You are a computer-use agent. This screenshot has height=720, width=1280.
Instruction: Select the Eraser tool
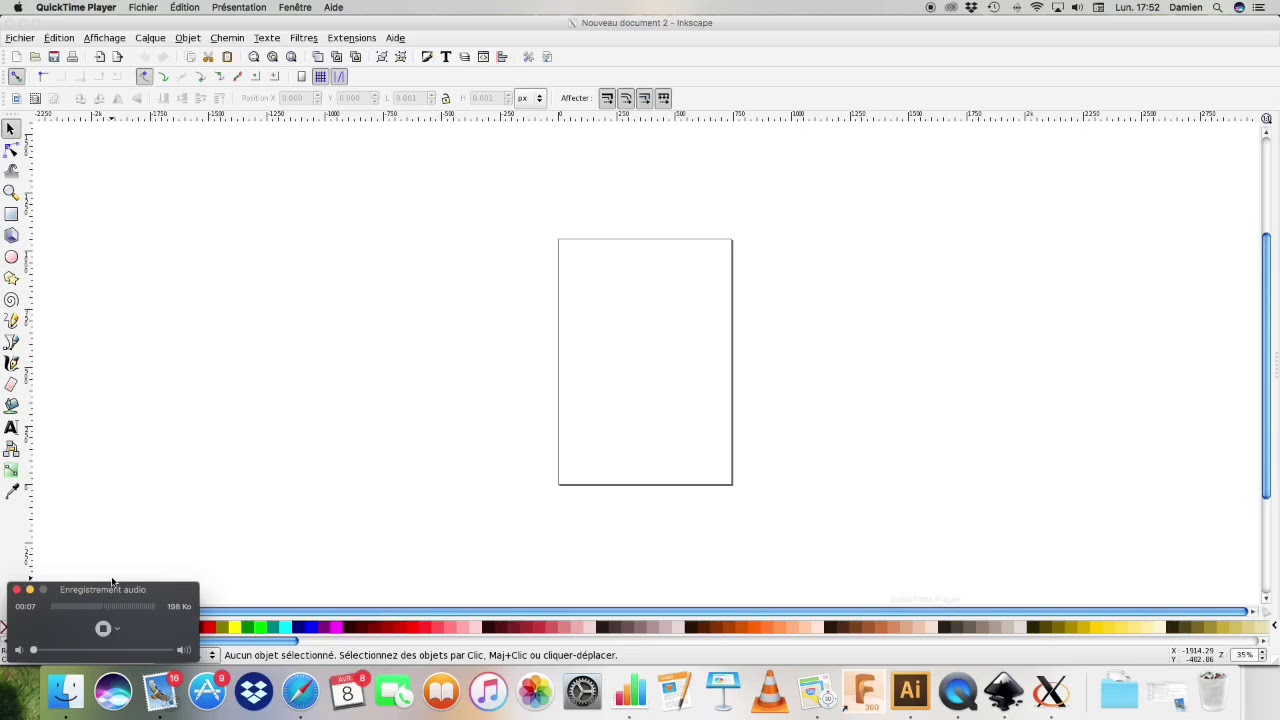11,385
